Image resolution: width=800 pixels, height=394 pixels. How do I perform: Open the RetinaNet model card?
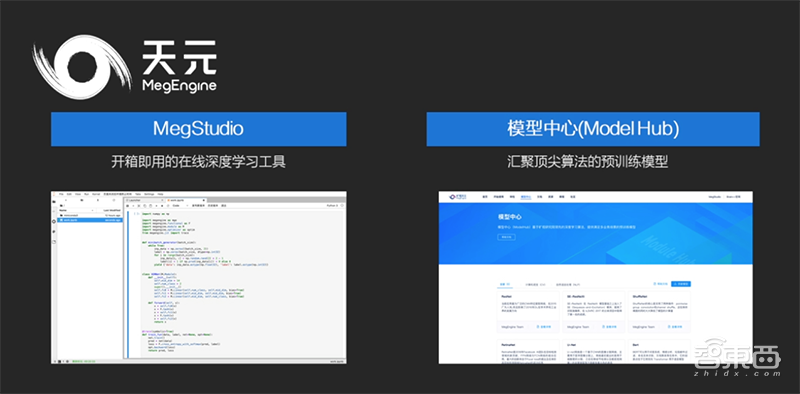[529, 352]
